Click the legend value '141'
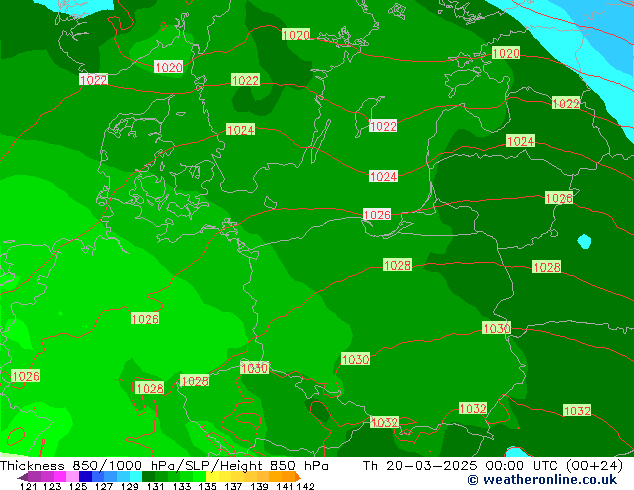 285,486
